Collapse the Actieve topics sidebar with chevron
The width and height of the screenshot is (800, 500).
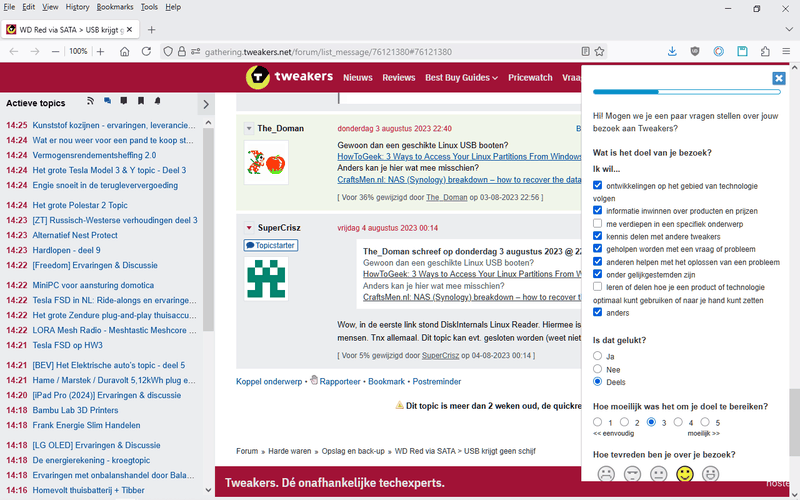click(x=206, y=105)
